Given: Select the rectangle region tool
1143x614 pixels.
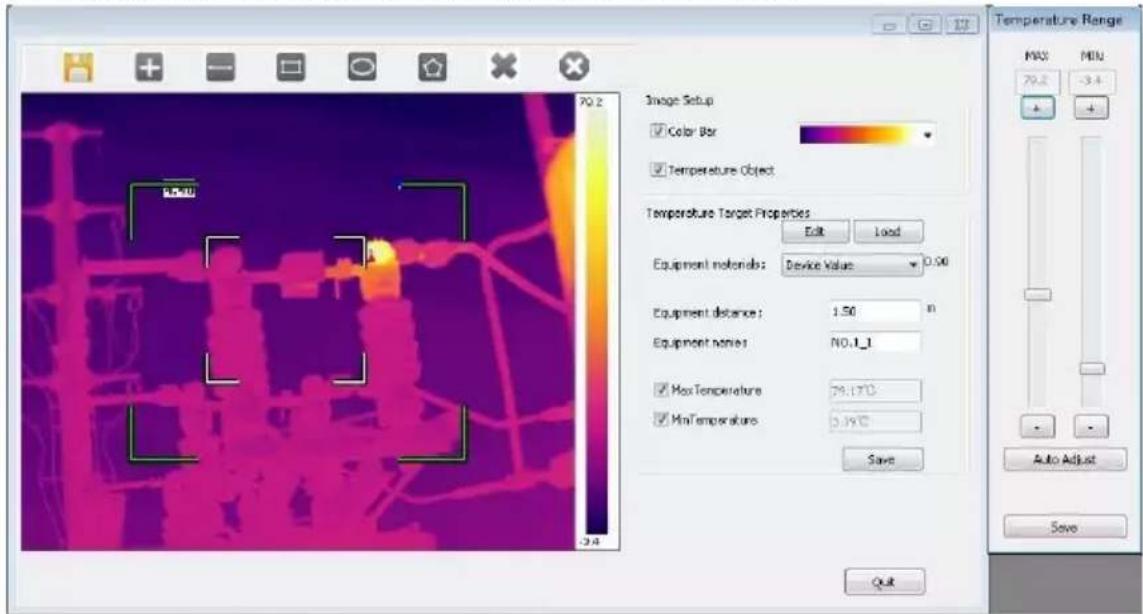Looking at the screenshot, I should pyautogui.click(x=291, y=68).
